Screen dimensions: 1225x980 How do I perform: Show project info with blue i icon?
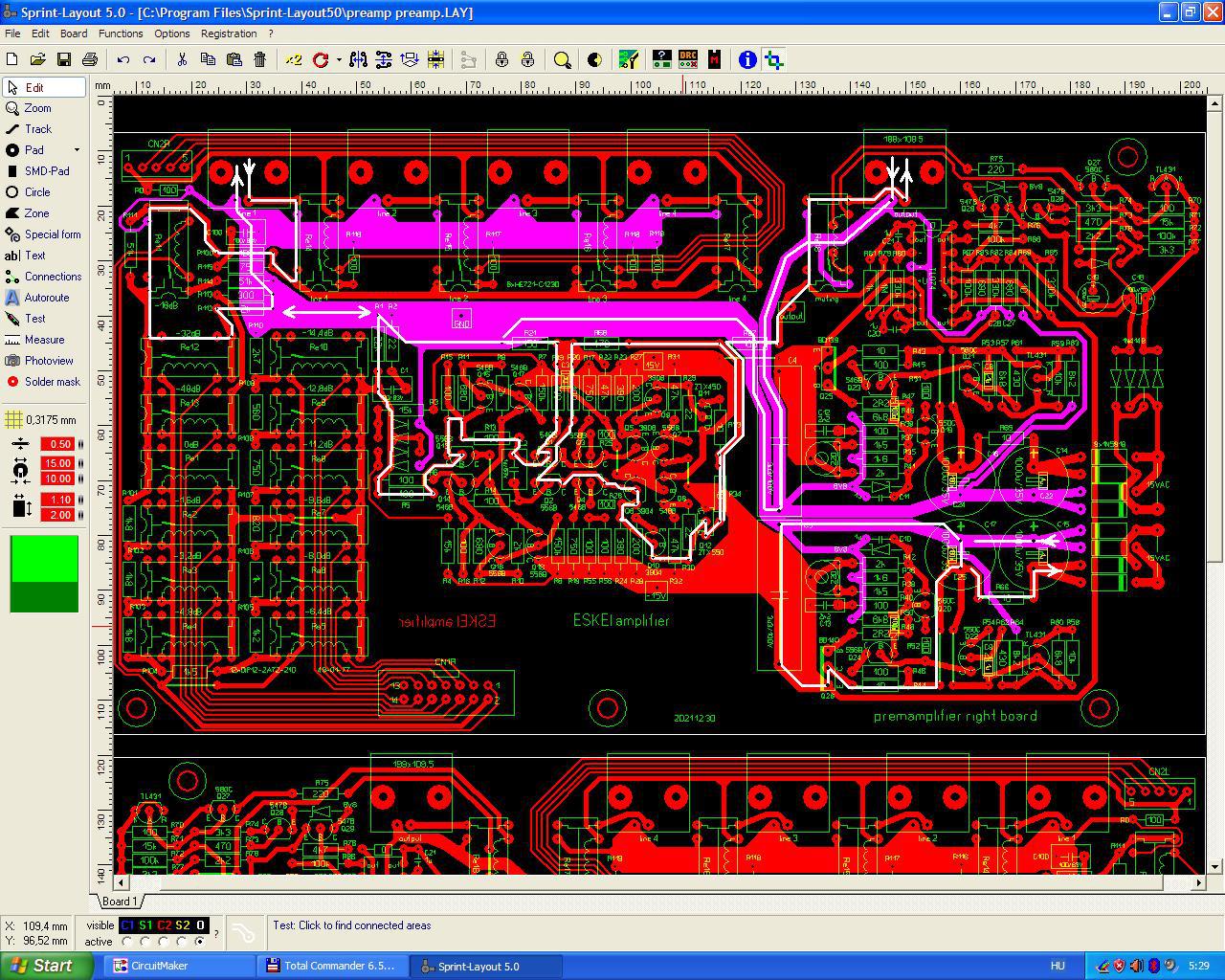pyautogui.click(x=747, y=59)
